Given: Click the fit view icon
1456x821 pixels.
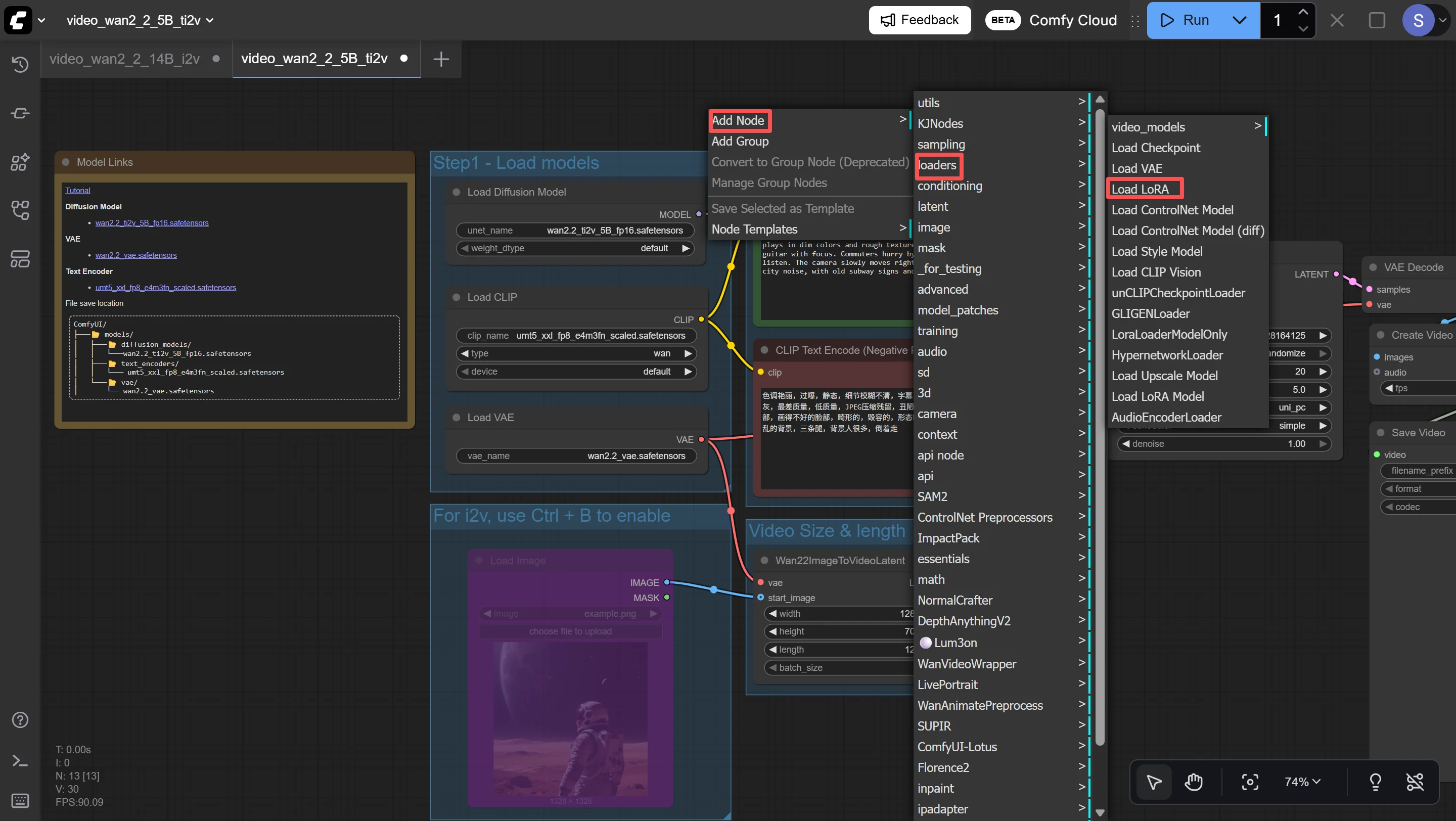Looking at the screenshot, I should tap(1250, 782).
